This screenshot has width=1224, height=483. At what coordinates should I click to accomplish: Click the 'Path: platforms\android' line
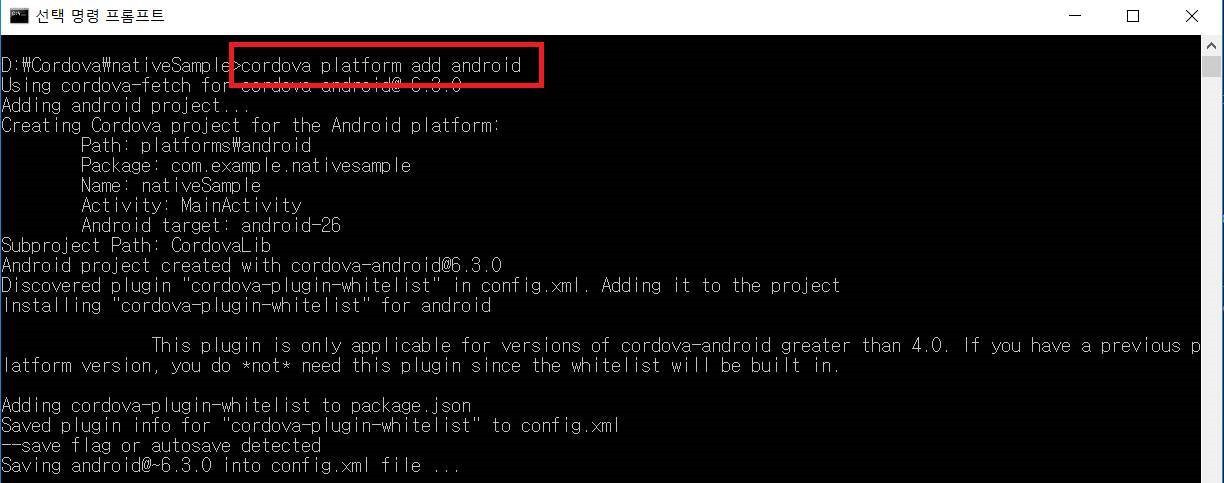click(196, 145)
